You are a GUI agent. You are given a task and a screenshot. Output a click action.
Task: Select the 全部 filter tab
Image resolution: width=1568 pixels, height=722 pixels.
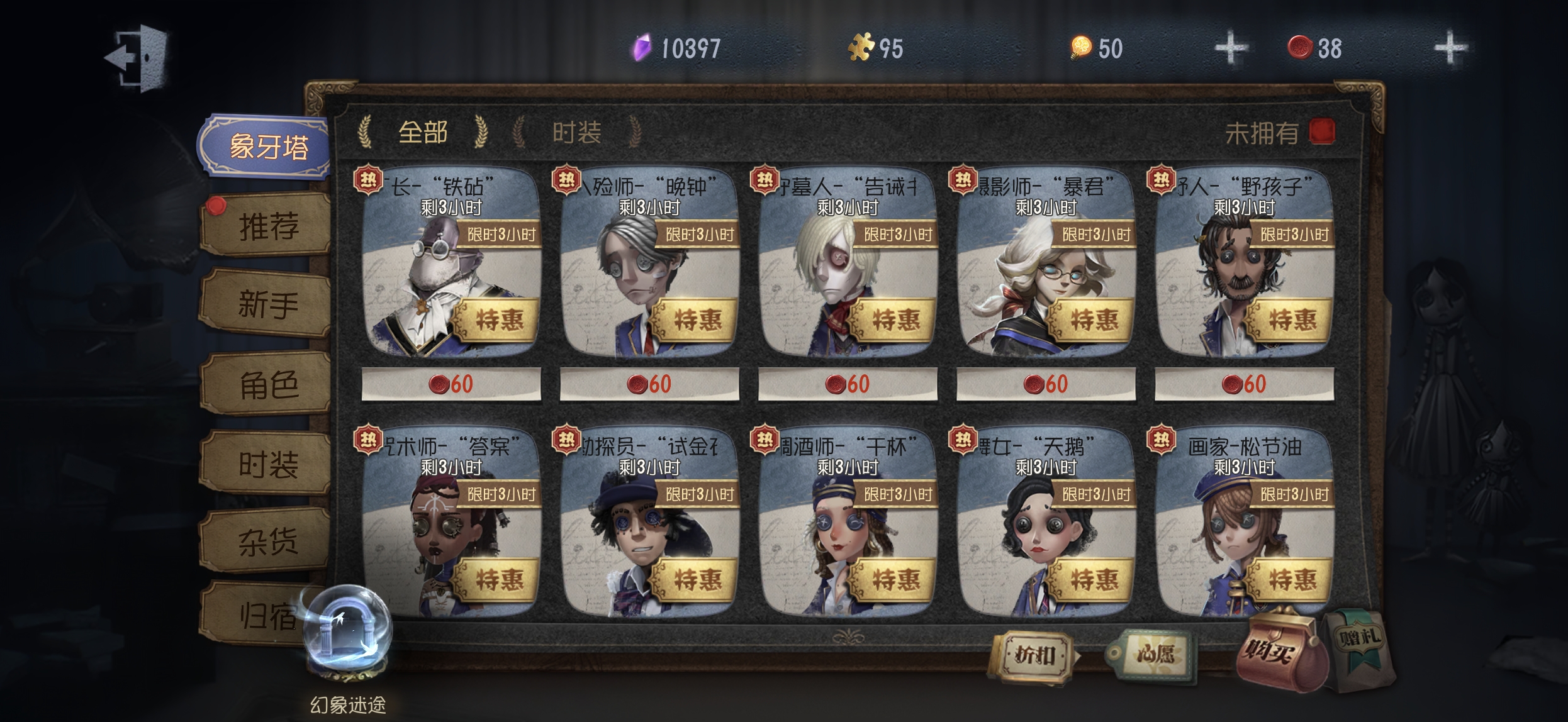[x=422, y=132]
